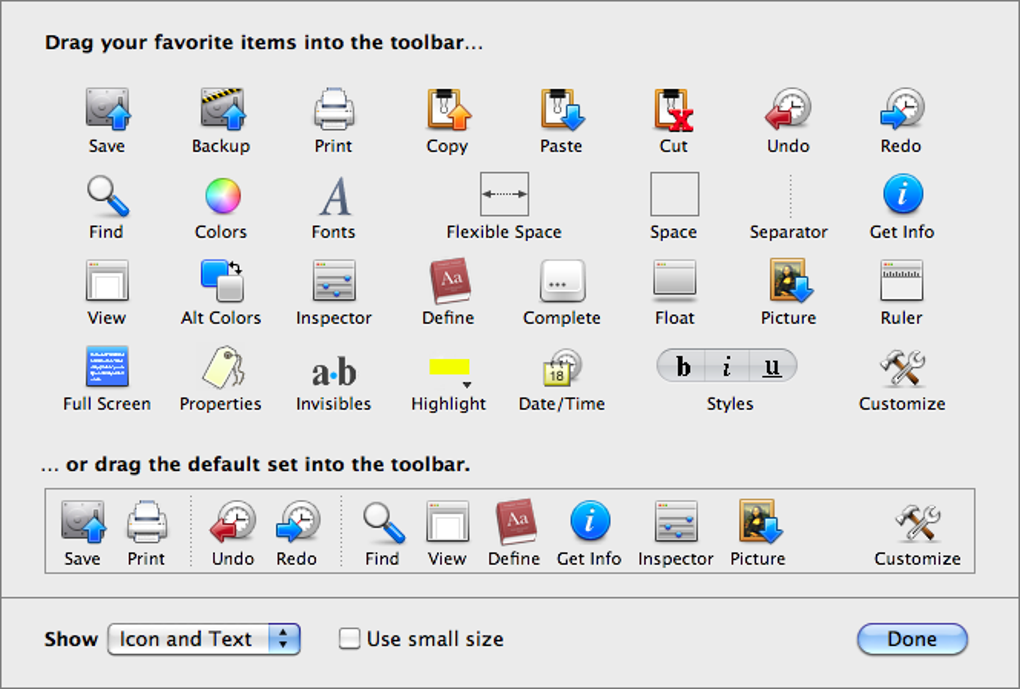1020x689 pixels.
Task: Click the Date/Time calendar icon
Action: point(561,368)
